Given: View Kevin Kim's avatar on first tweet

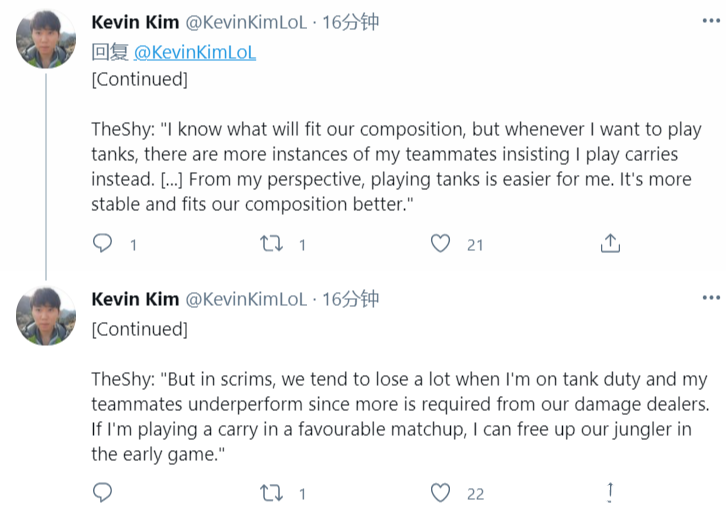Looking at the screenshot, I should [46, 39].
